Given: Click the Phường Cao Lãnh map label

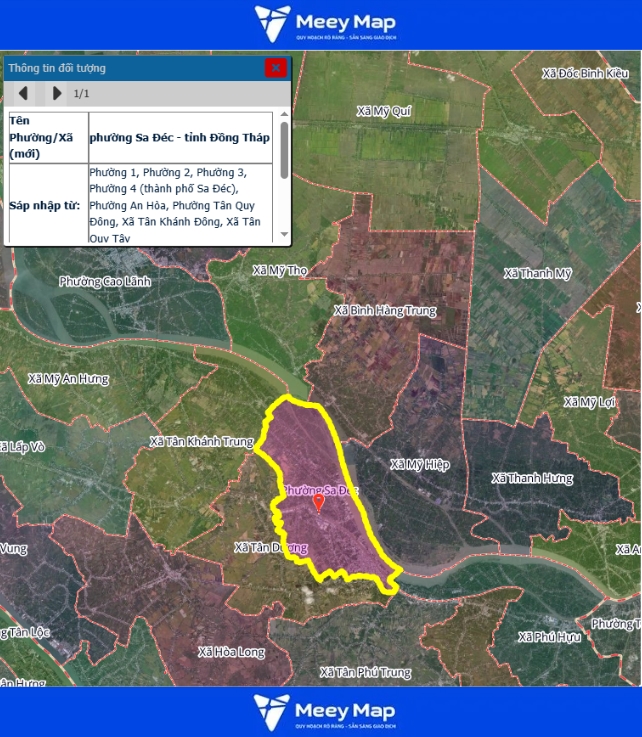Looking at the screenshot, I should point(105,281).
